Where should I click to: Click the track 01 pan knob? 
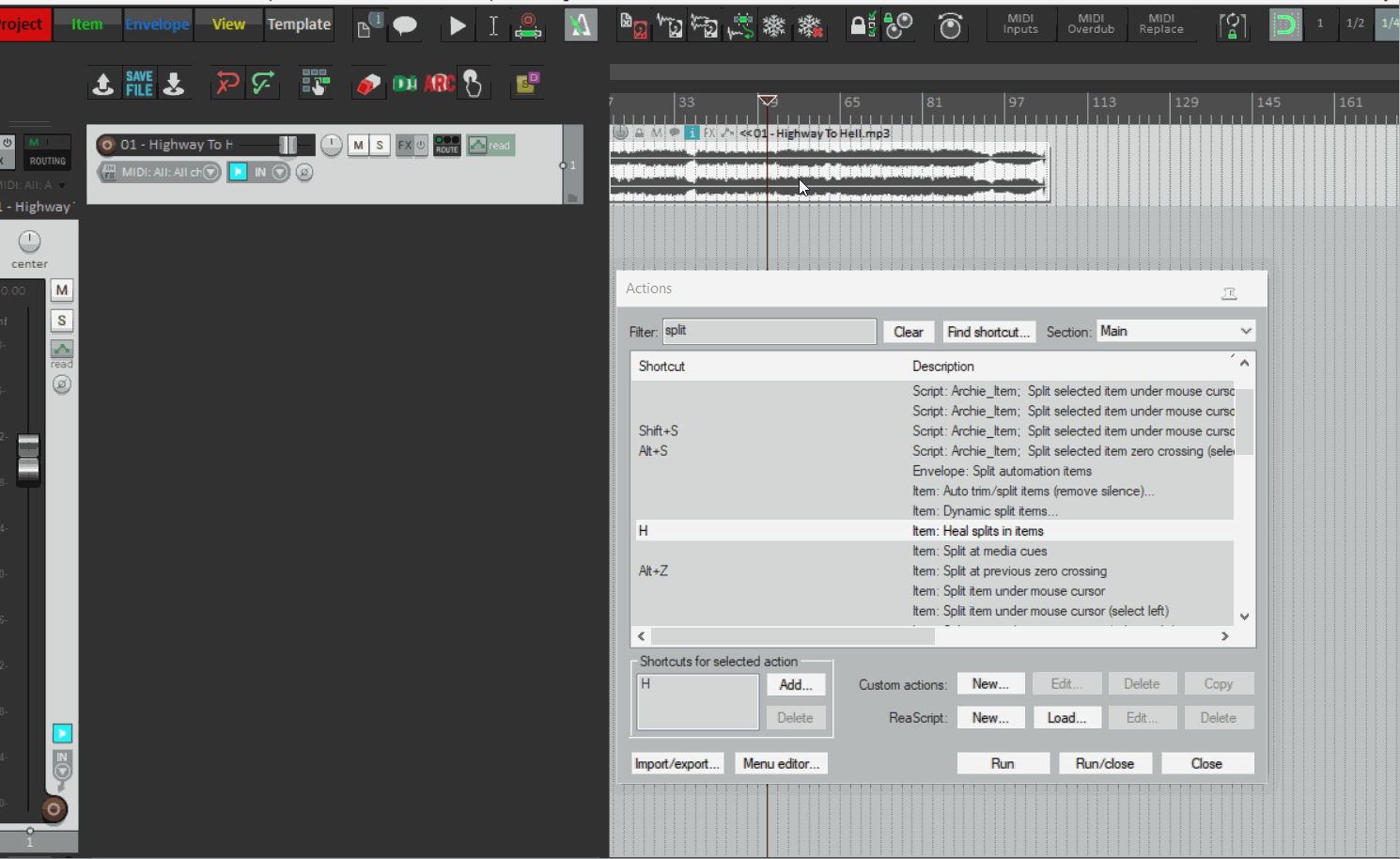click(332, 145)
